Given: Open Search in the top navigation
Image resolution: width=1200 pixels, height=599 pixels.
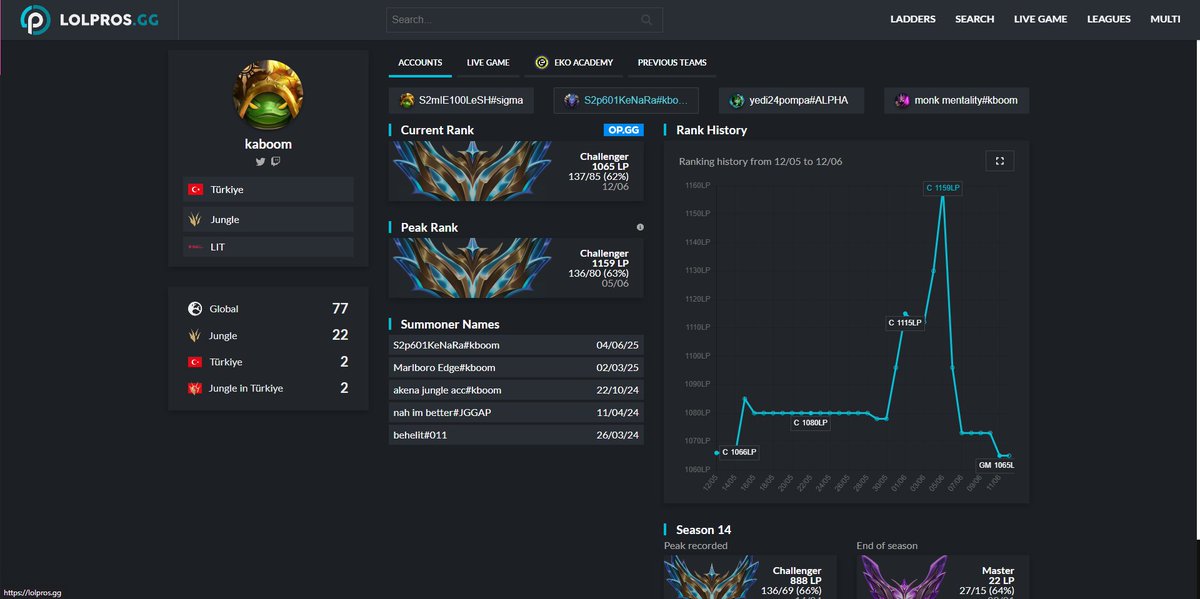Looking at the screenshot, I should click(x=974, y=19).
